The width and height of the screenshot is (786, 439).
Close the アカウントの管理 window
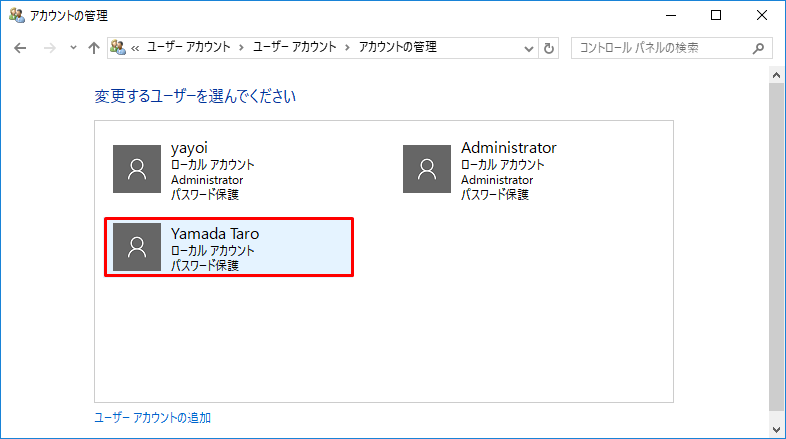(761, 16)
